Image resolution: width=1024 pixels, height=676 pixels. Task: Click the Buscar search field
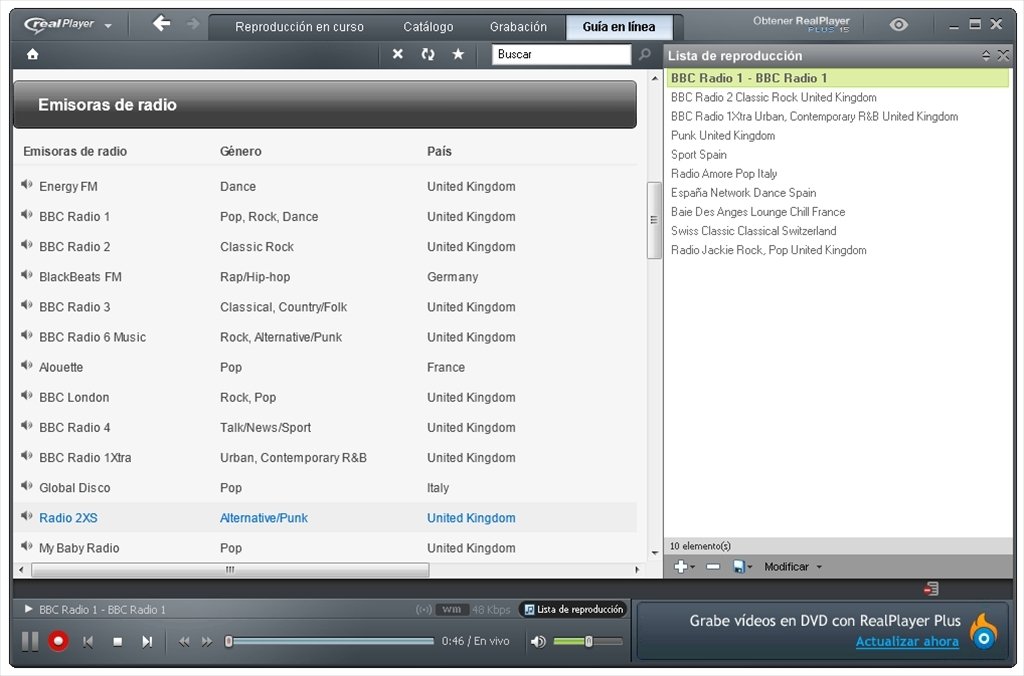coord(561,54)
